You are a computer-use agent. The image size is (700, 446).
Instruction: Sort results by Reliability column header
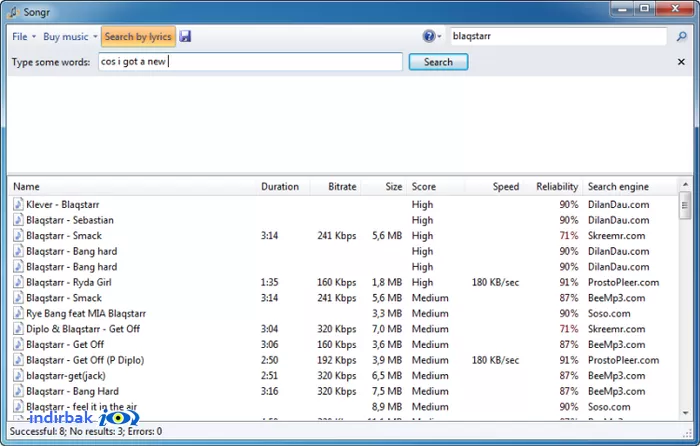(556, 187)
